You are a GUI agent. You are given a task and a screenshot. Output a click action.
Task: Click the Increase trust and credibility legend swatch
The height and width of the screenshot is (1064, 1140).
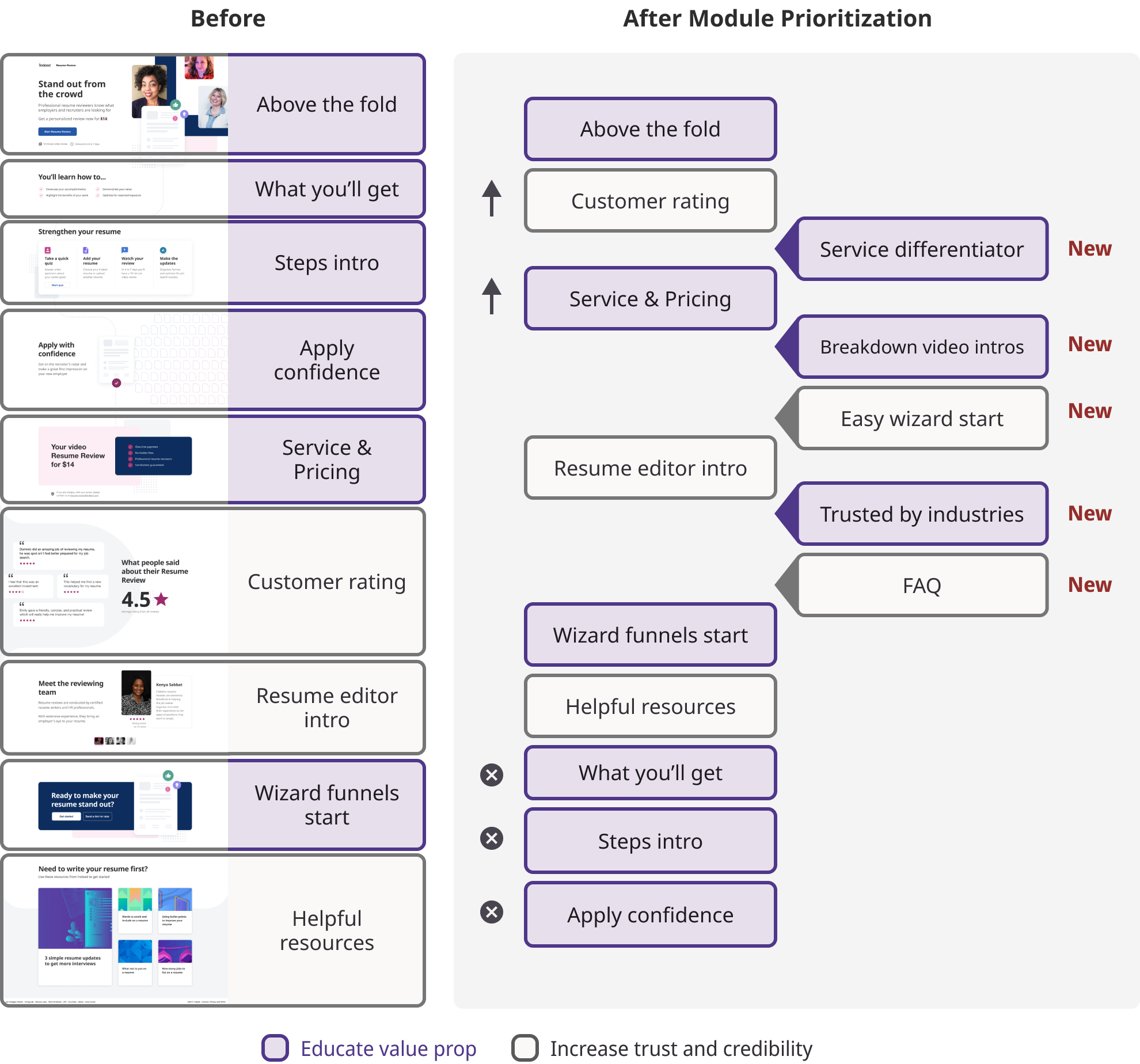tap(525, 1048)
